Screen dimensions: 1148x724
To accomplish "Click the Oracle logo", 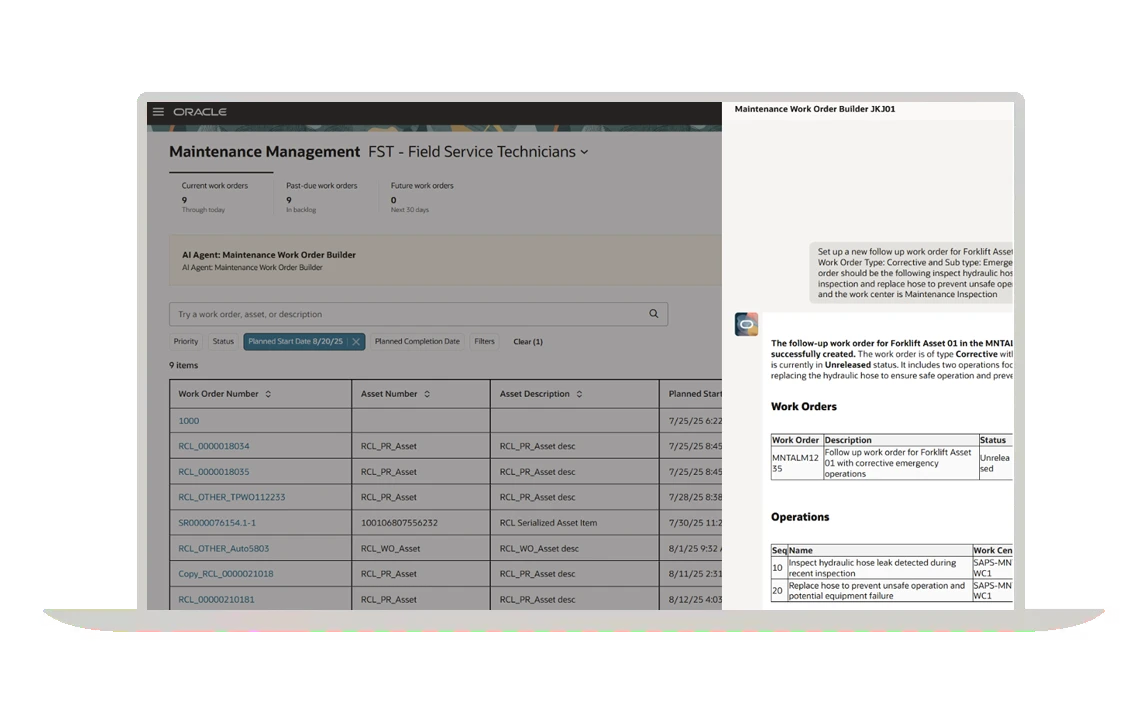I will [200, 112].
